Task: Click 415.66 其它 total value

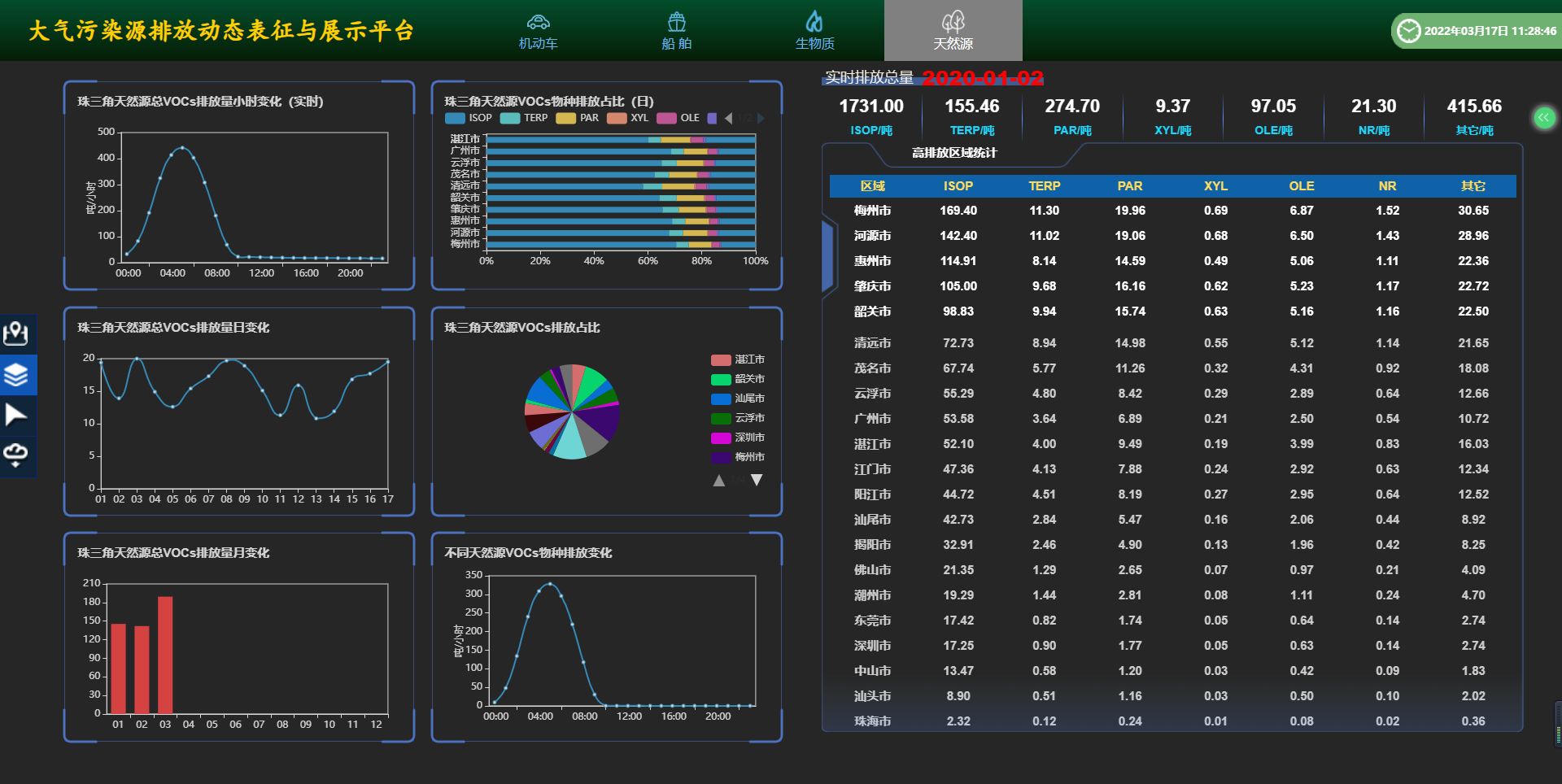Action: [1474, 107]
